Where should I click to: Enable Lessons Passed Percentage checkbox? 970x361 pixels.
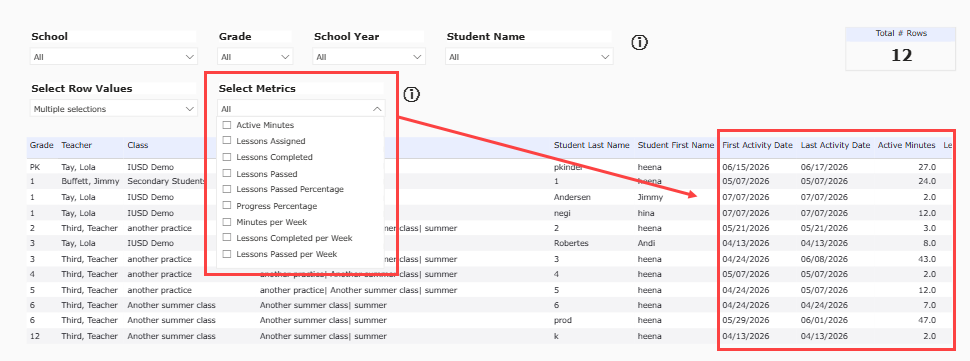226,189
